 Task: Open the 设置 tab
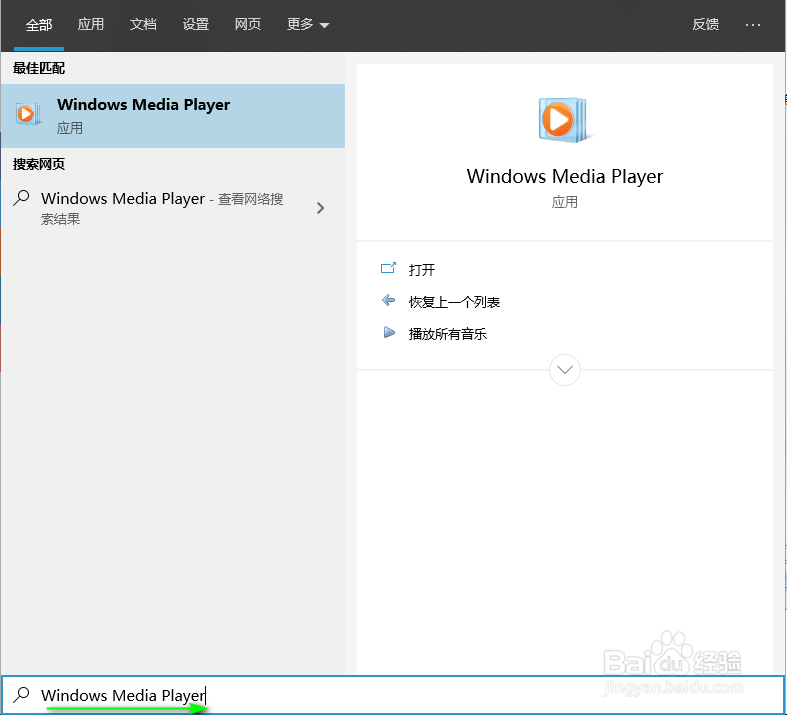tap(195, 24)
